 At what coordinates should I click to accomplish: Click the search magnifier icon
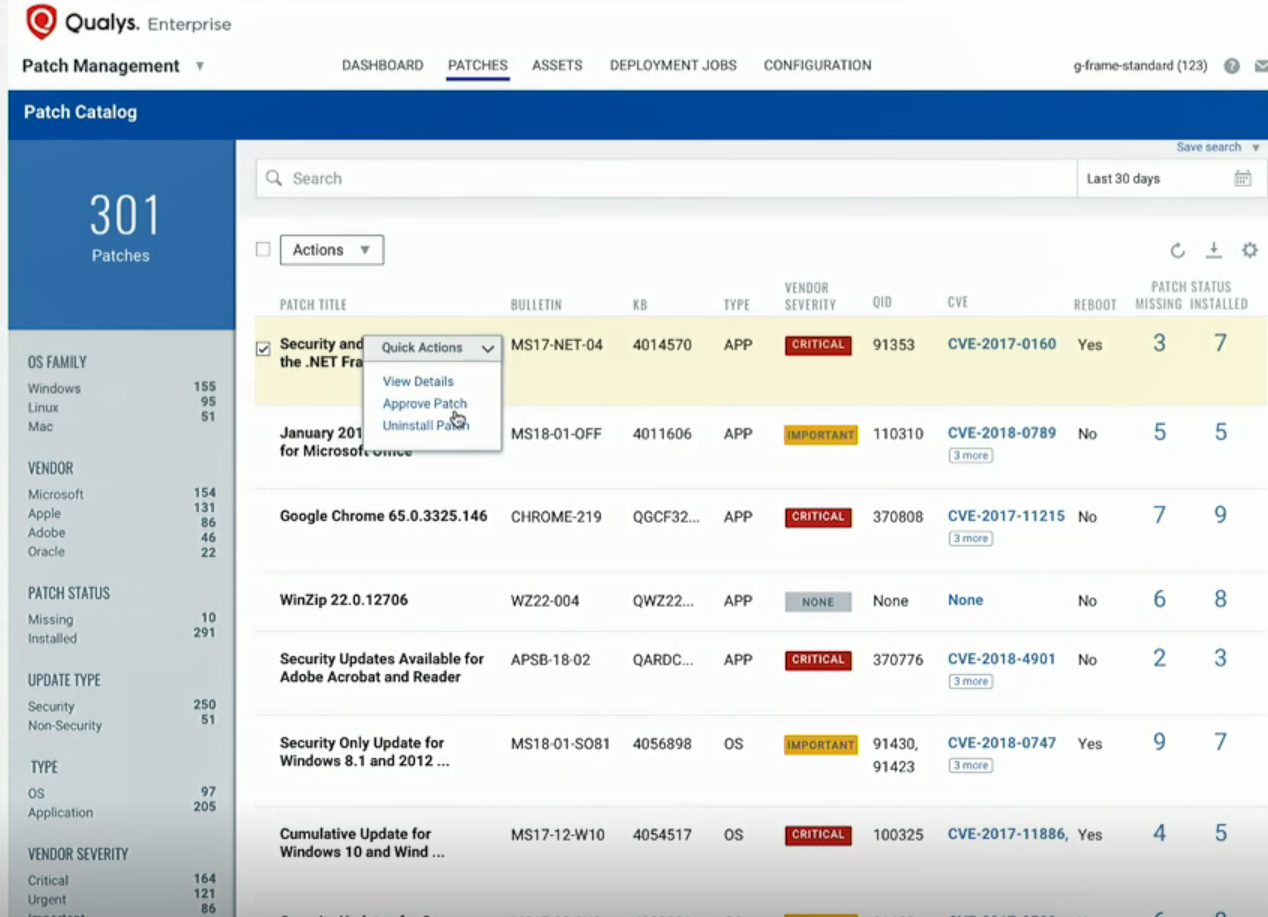point(274,179)
